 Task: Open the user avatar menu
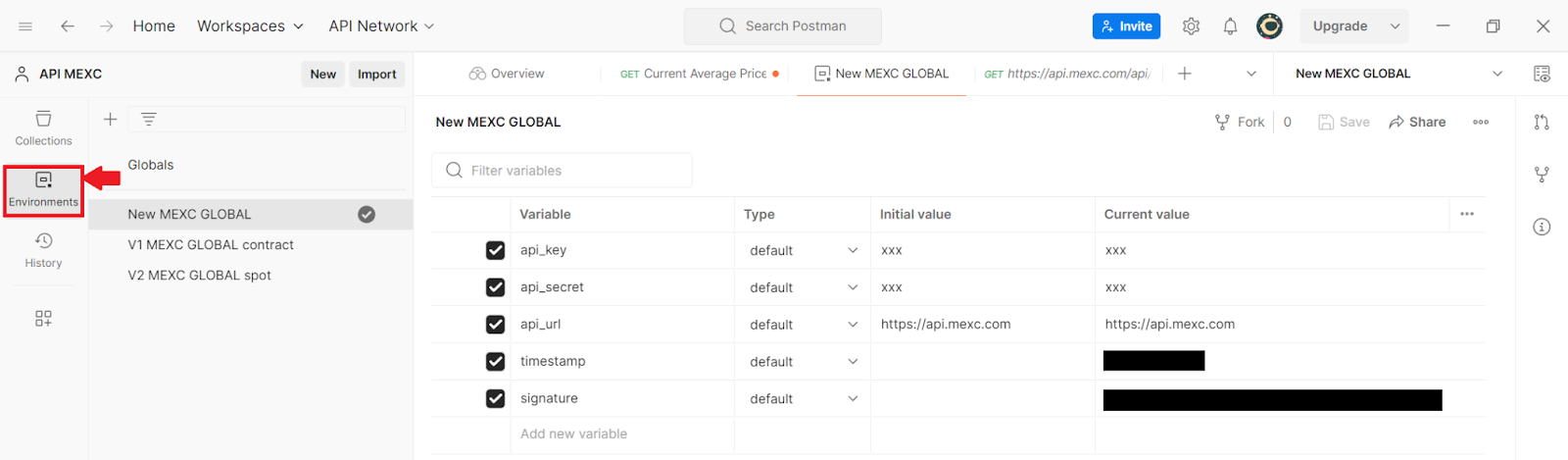click(x=1269, y=26)
